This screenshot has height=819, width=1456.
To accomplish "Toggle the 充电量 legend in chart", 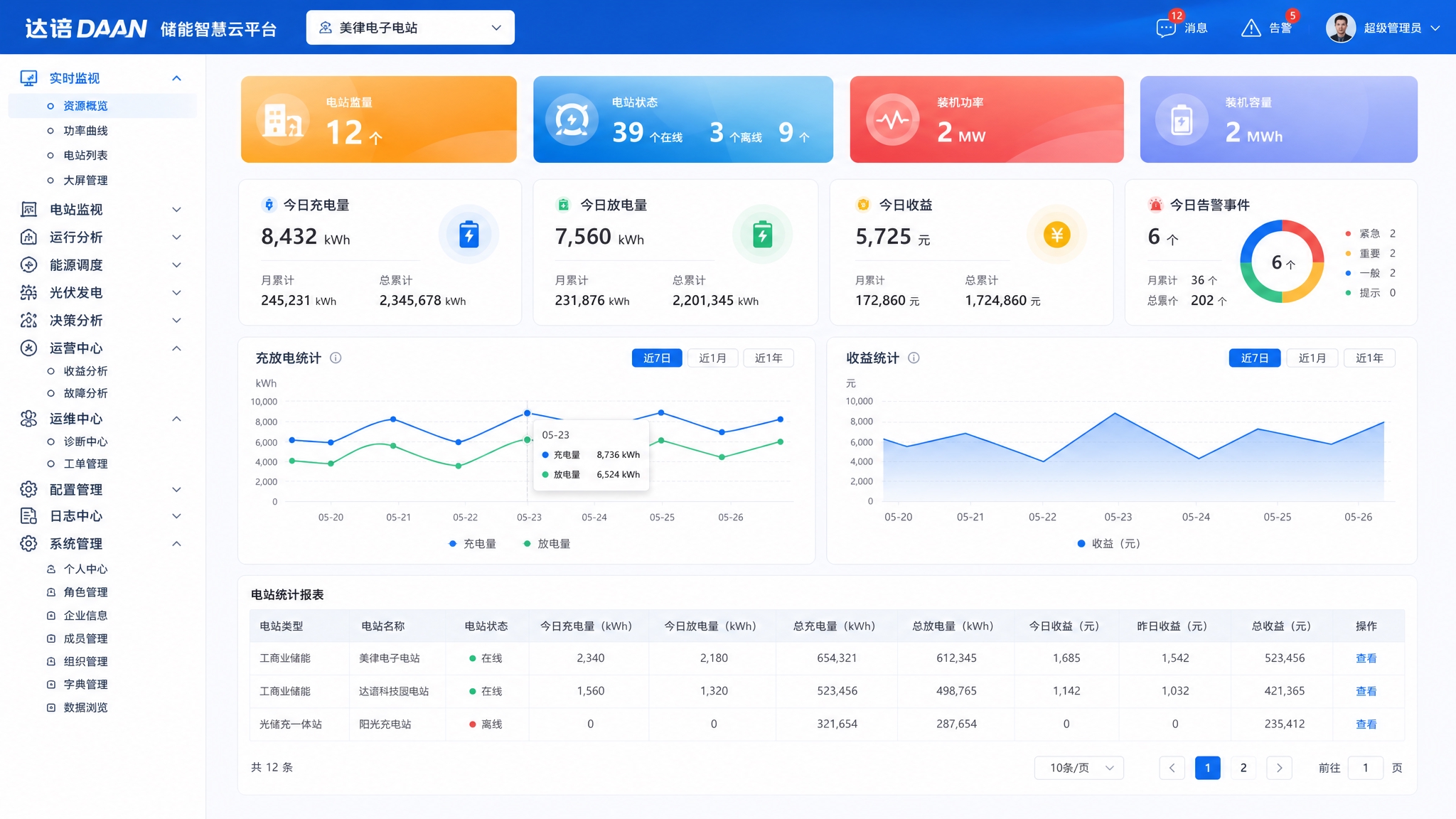I will tap(473, 544).
